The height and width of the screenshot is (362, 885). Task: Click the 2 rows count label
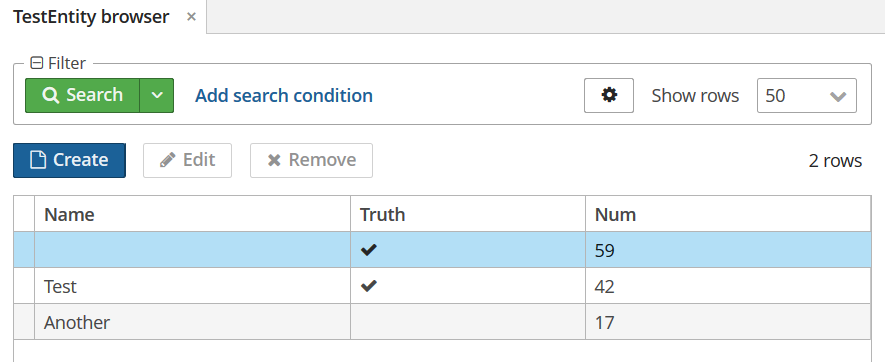point(835,161)
